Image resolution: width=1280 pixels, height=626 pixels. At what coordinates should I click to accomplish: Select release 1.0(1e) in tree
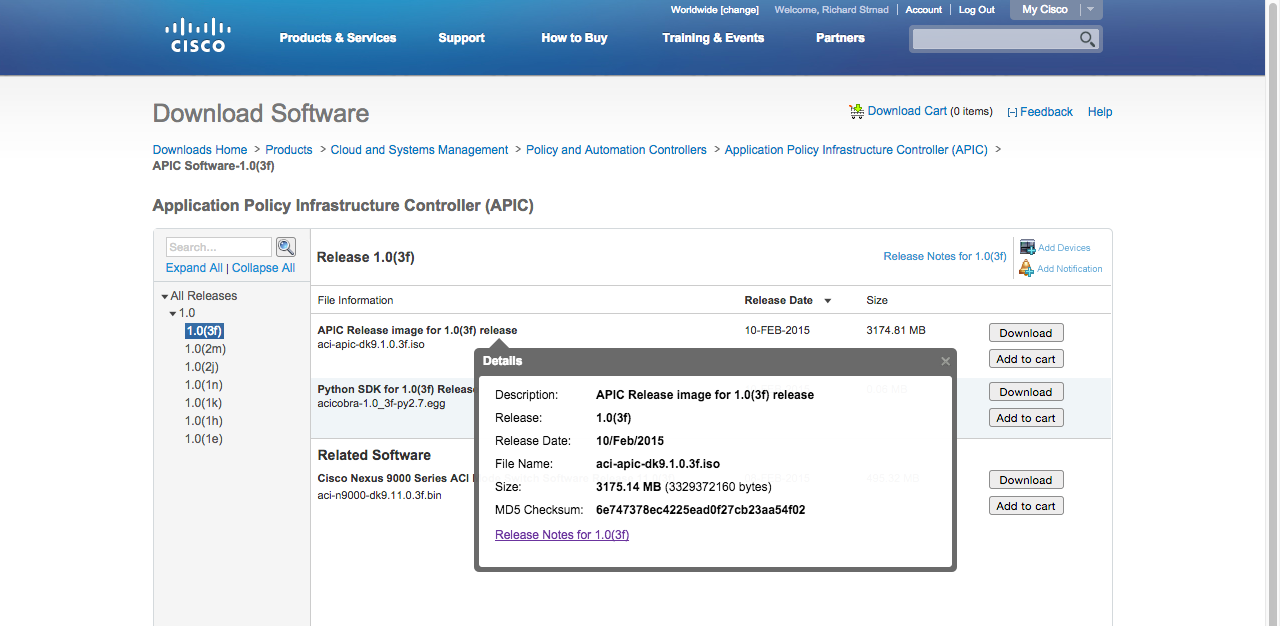[204, 439]
